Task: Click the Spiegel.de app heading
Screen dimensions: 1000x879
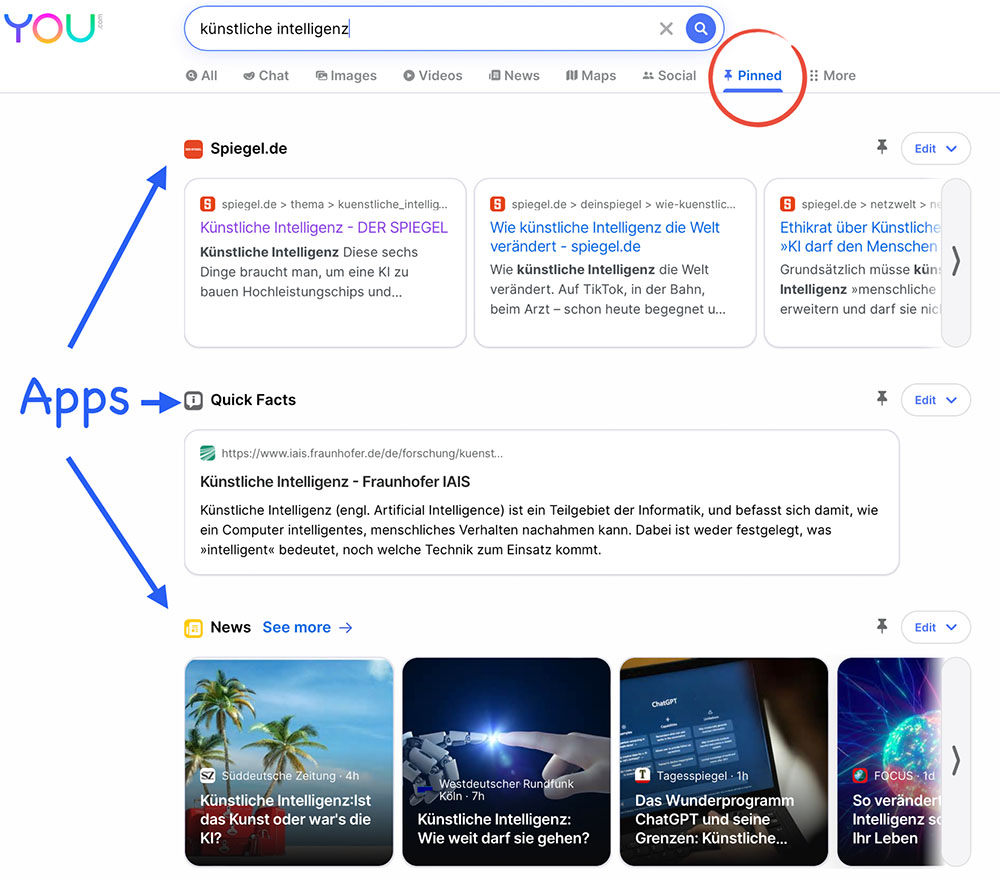Action: [x=249, y=149]
